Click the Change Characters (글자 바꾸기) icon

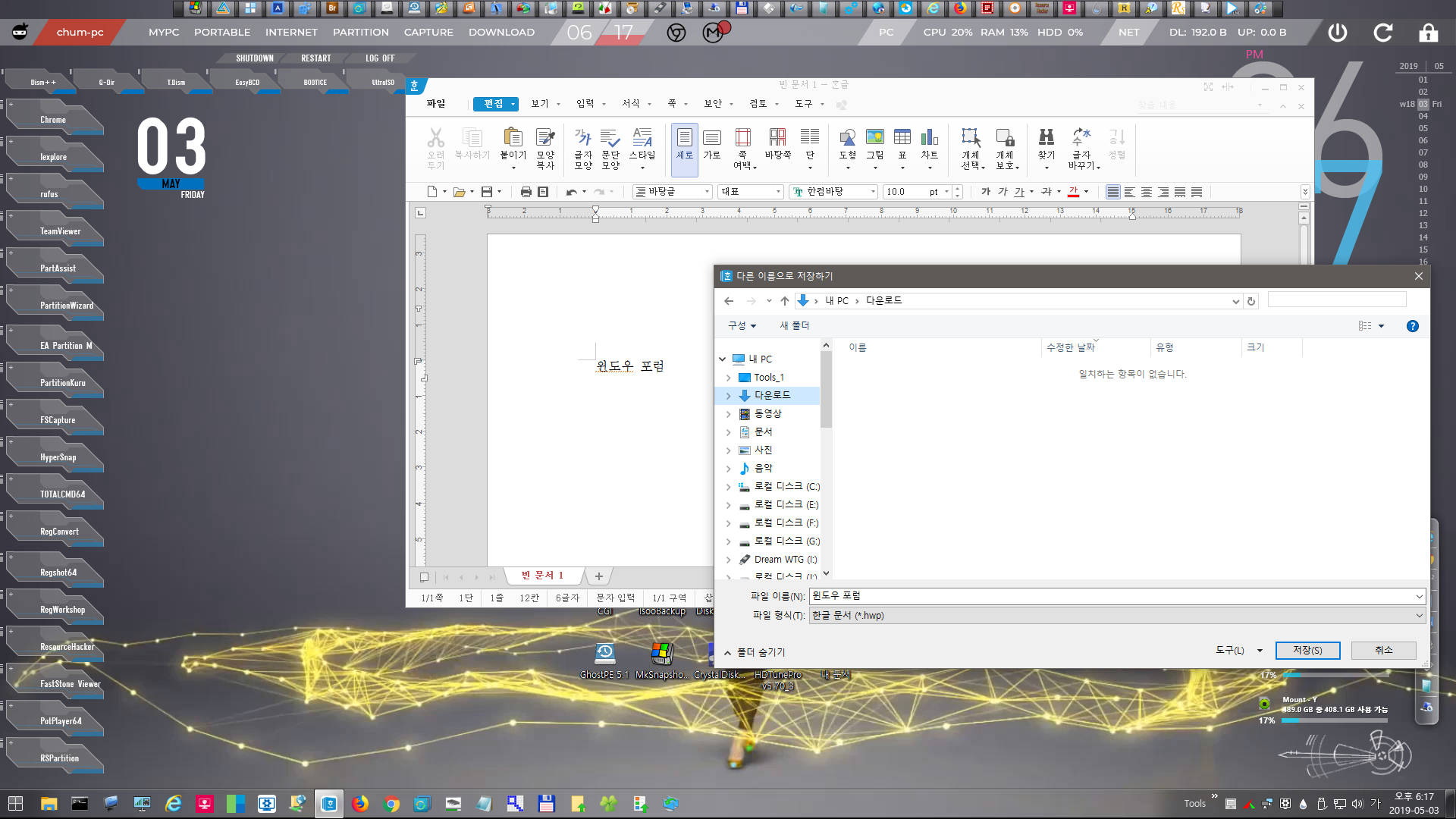[1081, 137]
